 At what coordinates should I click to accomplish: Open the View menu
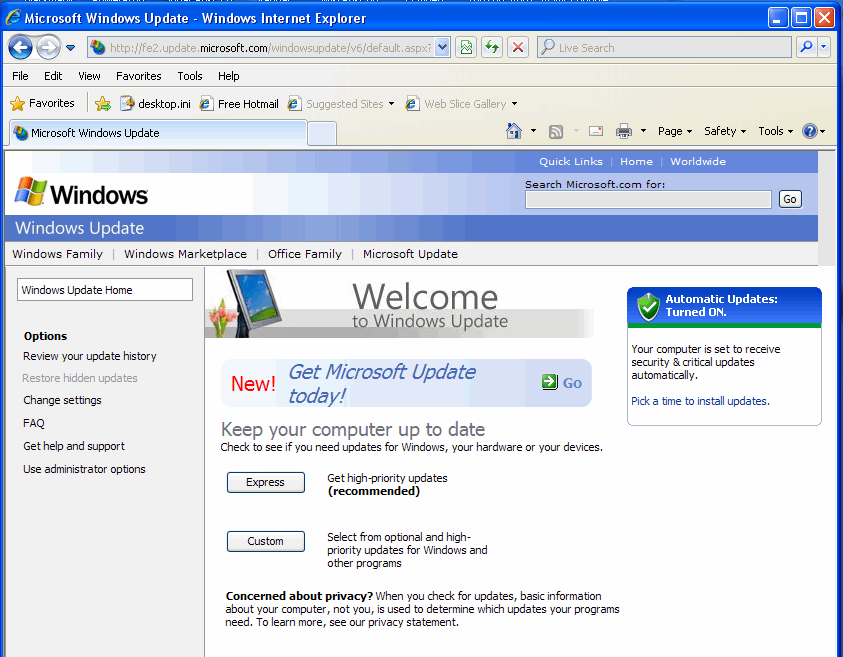pos(89,76)
